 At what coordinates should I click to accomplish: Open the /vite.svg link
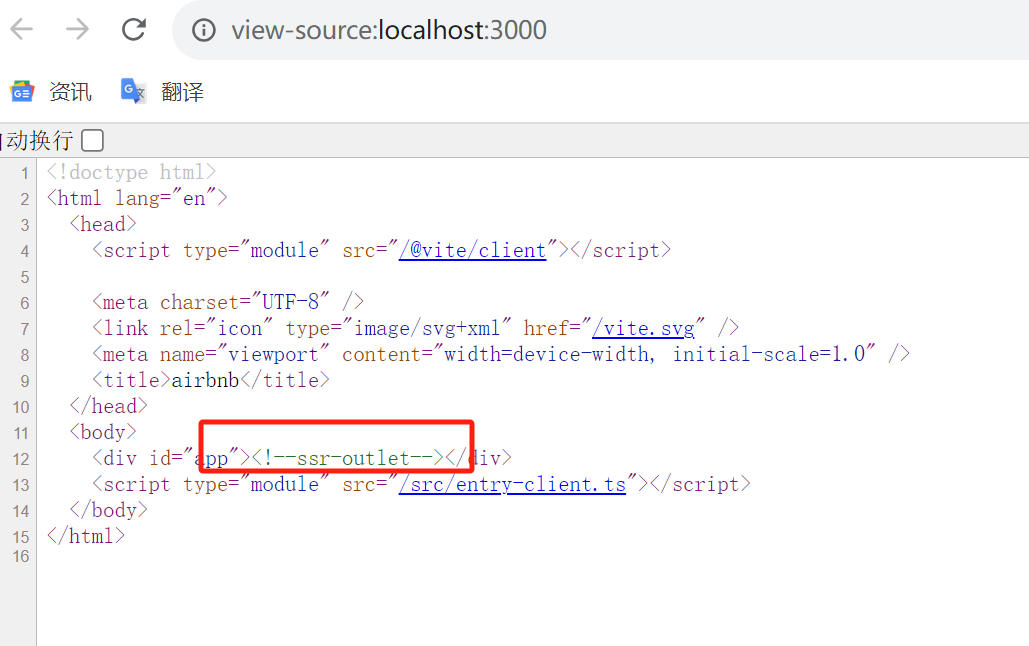(x=643, y=328)
